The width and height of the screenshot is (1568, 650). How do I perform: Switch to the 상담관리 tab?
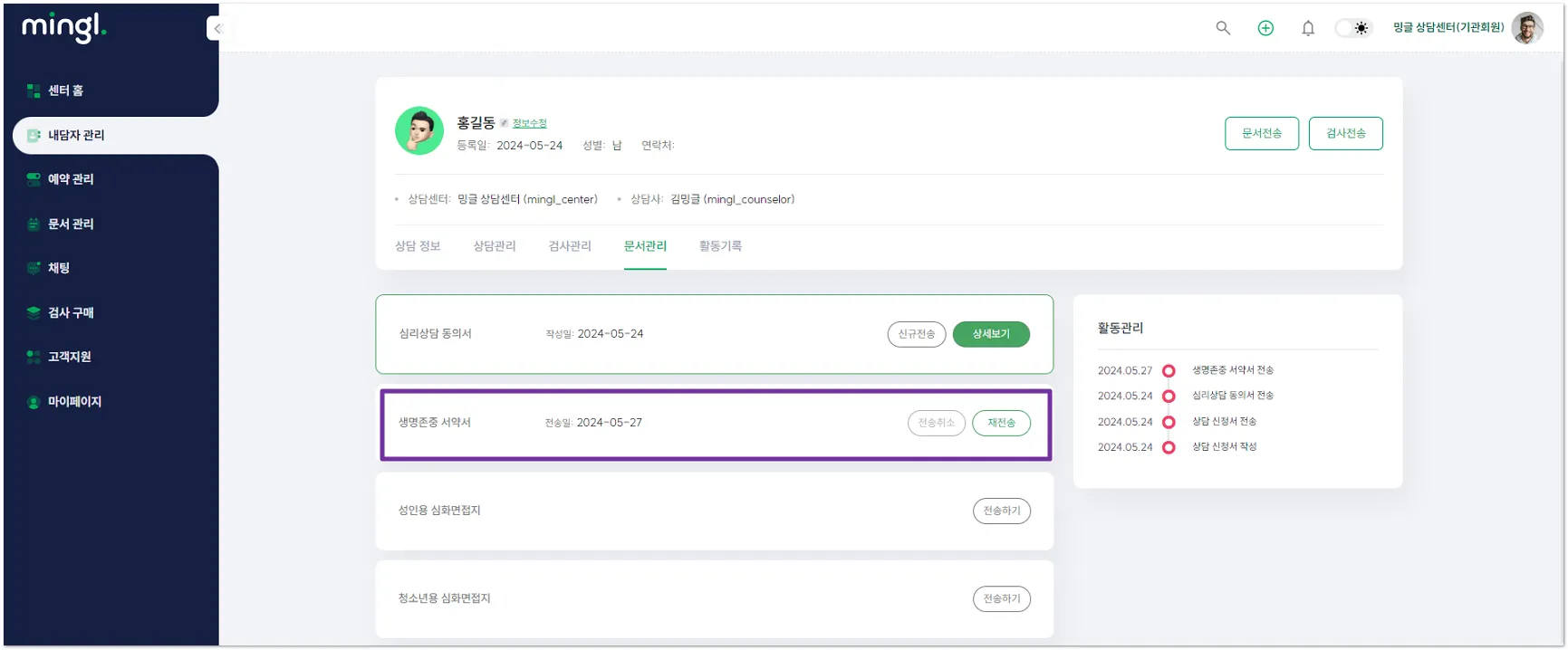click(494, 246)
